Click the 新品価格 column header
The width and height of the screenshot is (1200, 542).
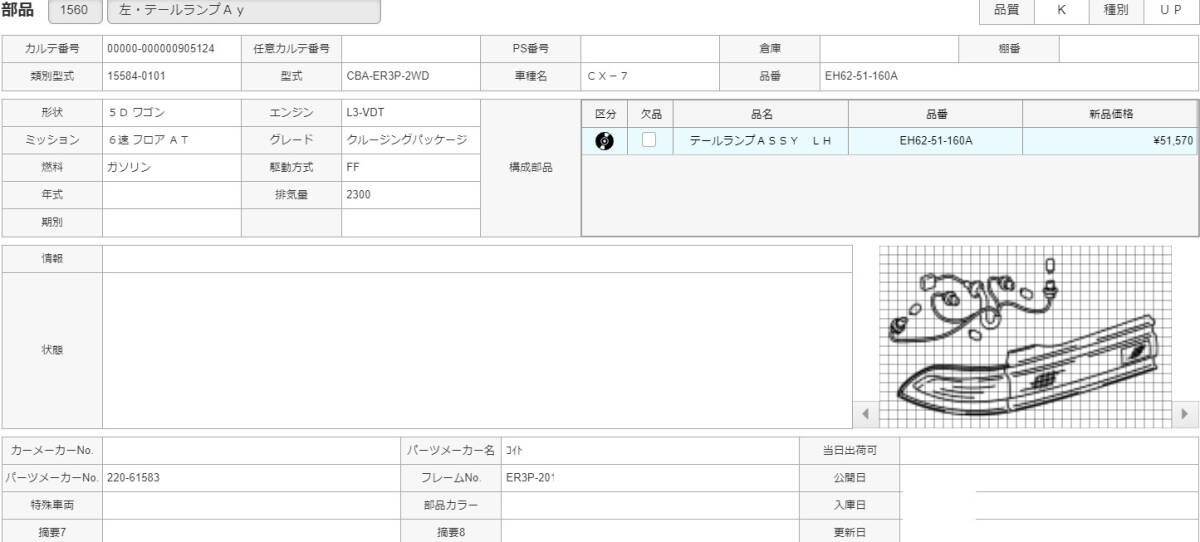(1110, 114)
